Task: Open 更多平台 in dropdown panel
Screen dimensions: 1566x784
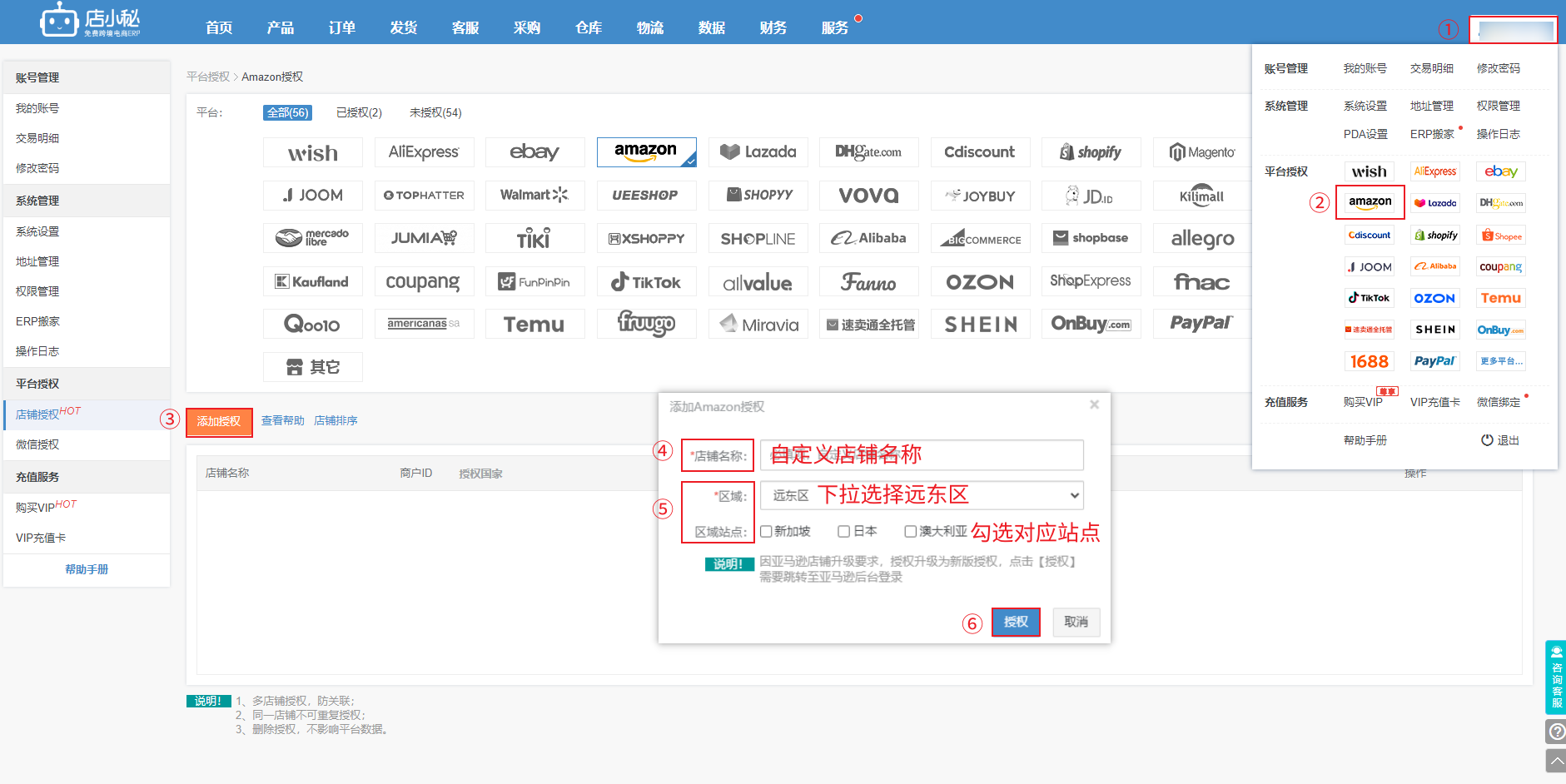Action: [x=1501, y=361]
